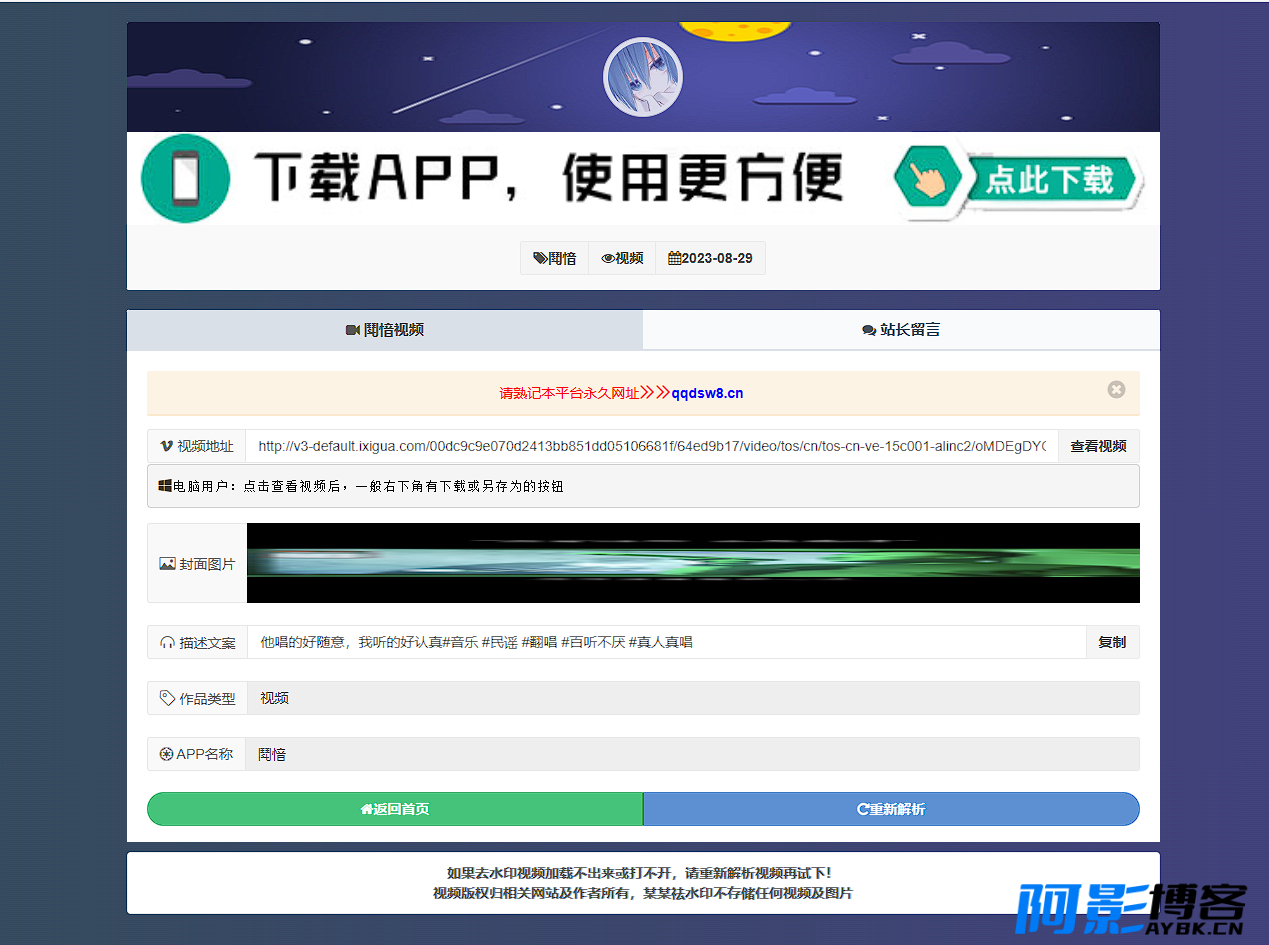Click the 点此下载 download banner button

pos(1019,179)
